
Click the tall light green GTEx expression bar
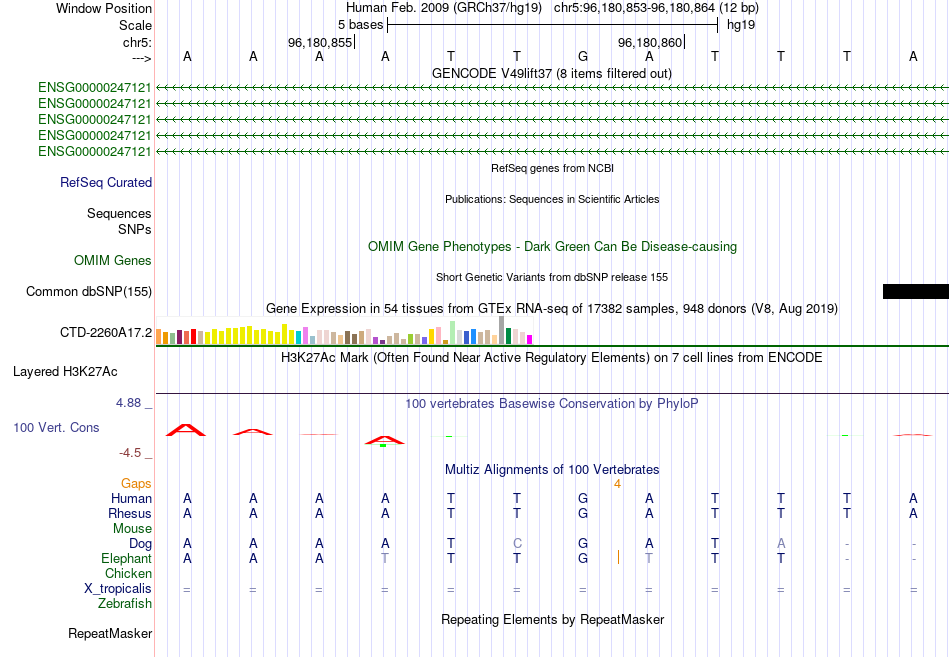453,333
